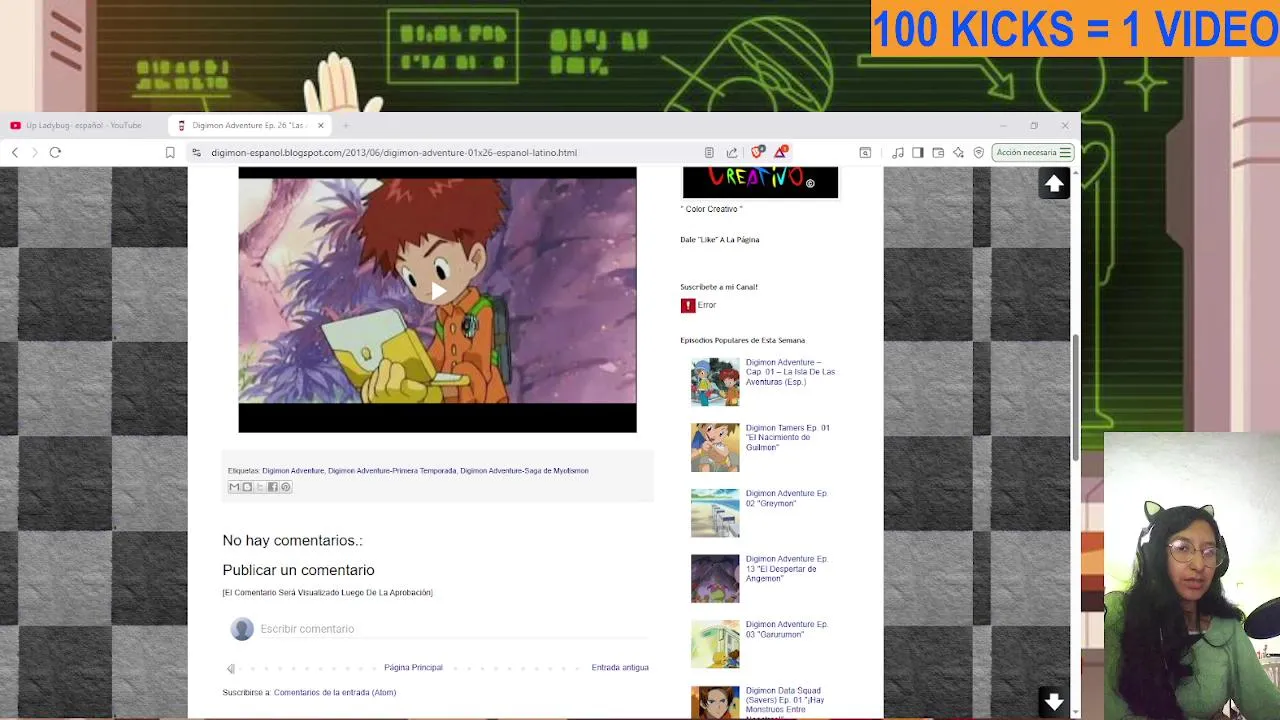Close the Digimon Adventure tab

(x=321, y=125)
